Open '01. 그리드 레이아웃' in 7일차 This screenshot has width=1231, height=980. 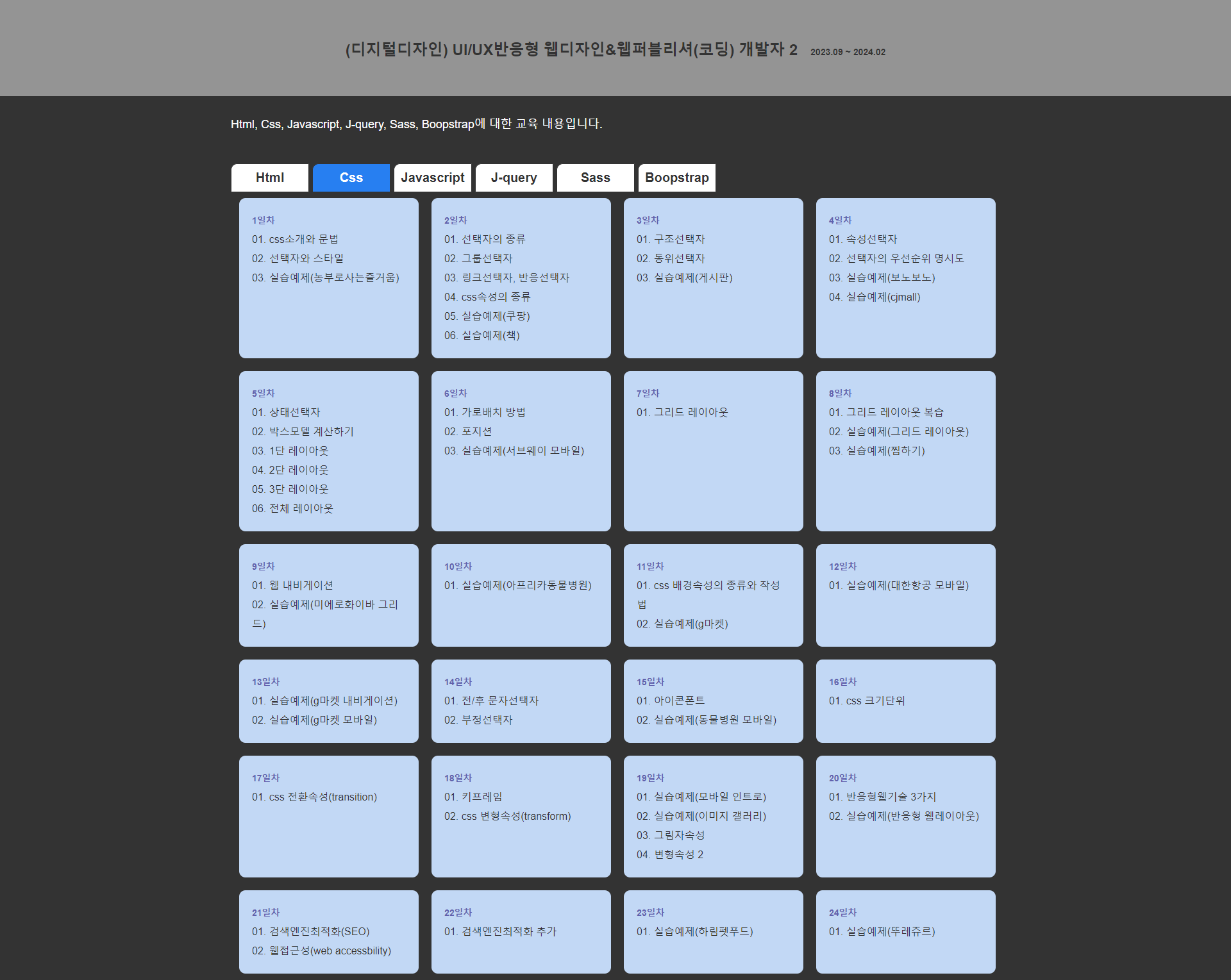pyautogui.click(x=682, y=412)
